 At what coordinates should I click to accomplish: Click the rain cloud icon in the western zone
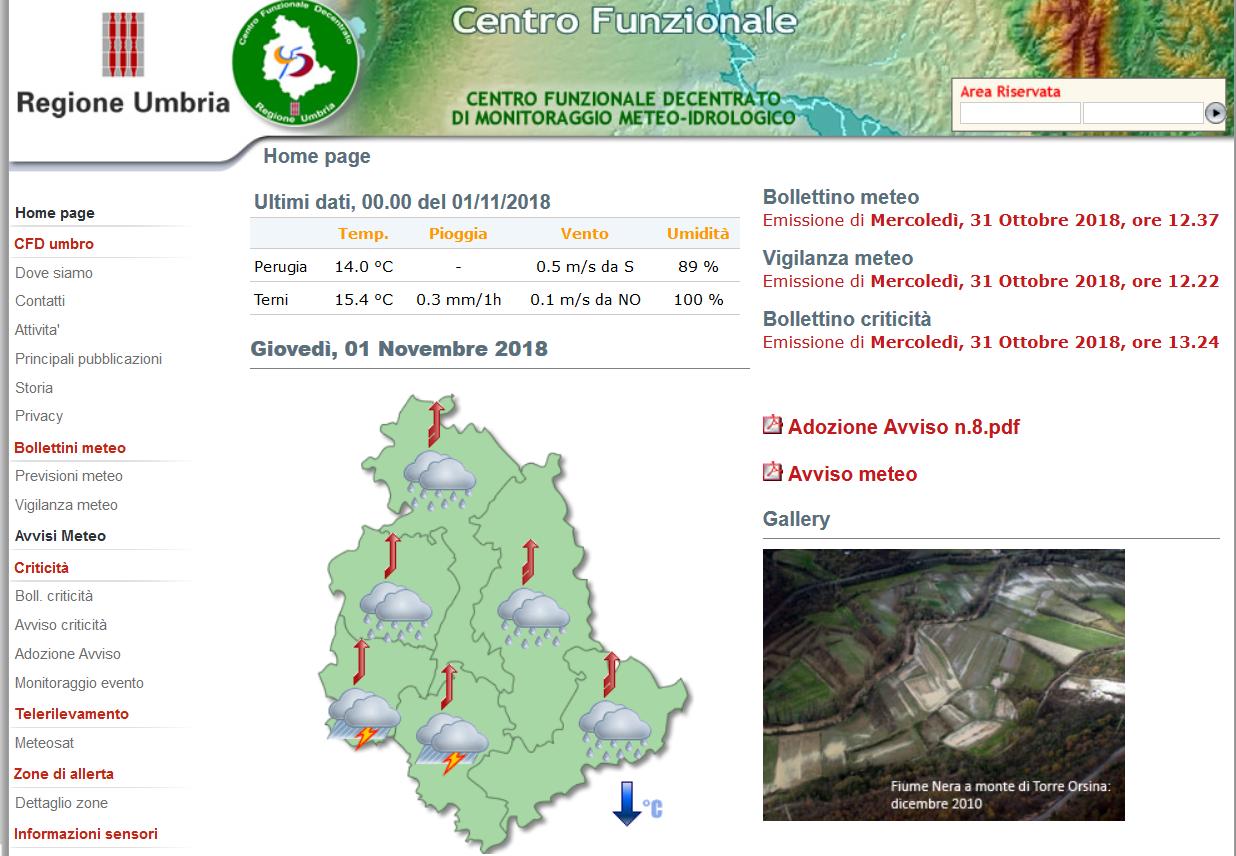(x=396, y=611)
